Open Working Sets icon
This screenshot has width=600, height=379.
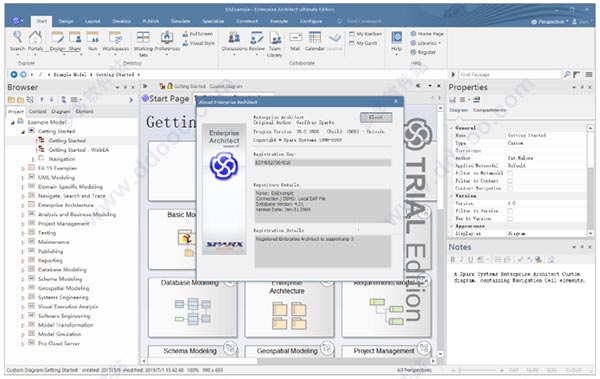tap(143, 44)
